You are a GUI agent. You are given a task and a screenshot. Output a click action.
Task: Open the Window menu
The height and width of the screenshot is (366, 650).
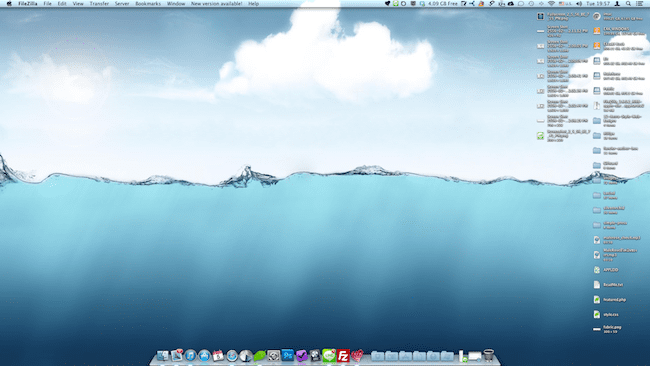pos(176,4)
